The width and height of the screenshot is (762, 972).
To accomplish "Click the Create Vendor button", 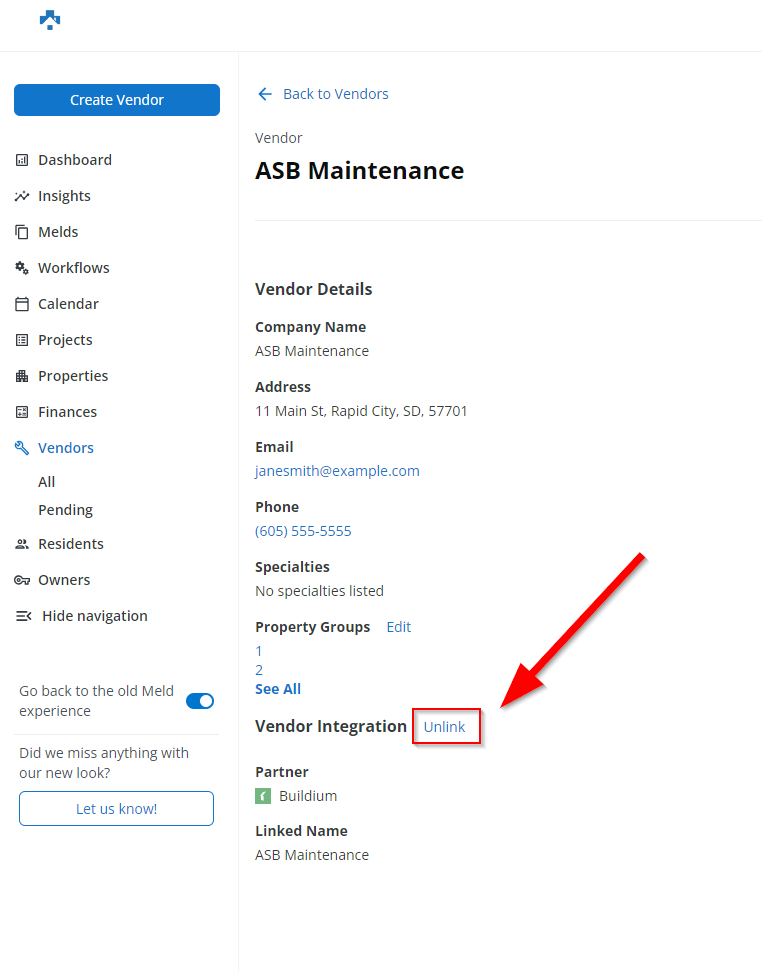I will coord(117,100).
